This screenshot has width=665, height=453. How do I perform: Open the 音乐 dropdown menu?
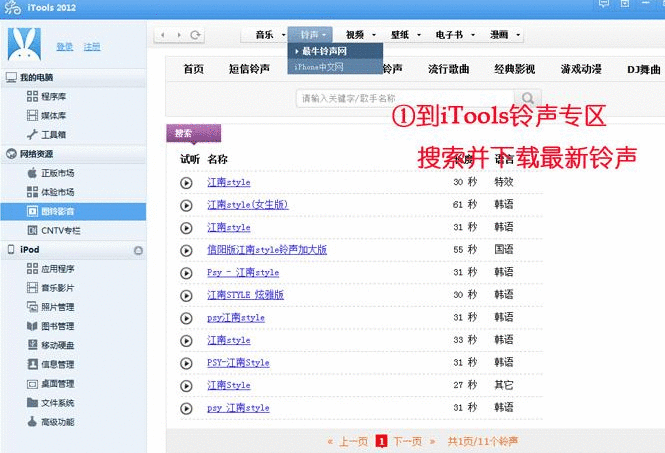click(x=270, y=35)
